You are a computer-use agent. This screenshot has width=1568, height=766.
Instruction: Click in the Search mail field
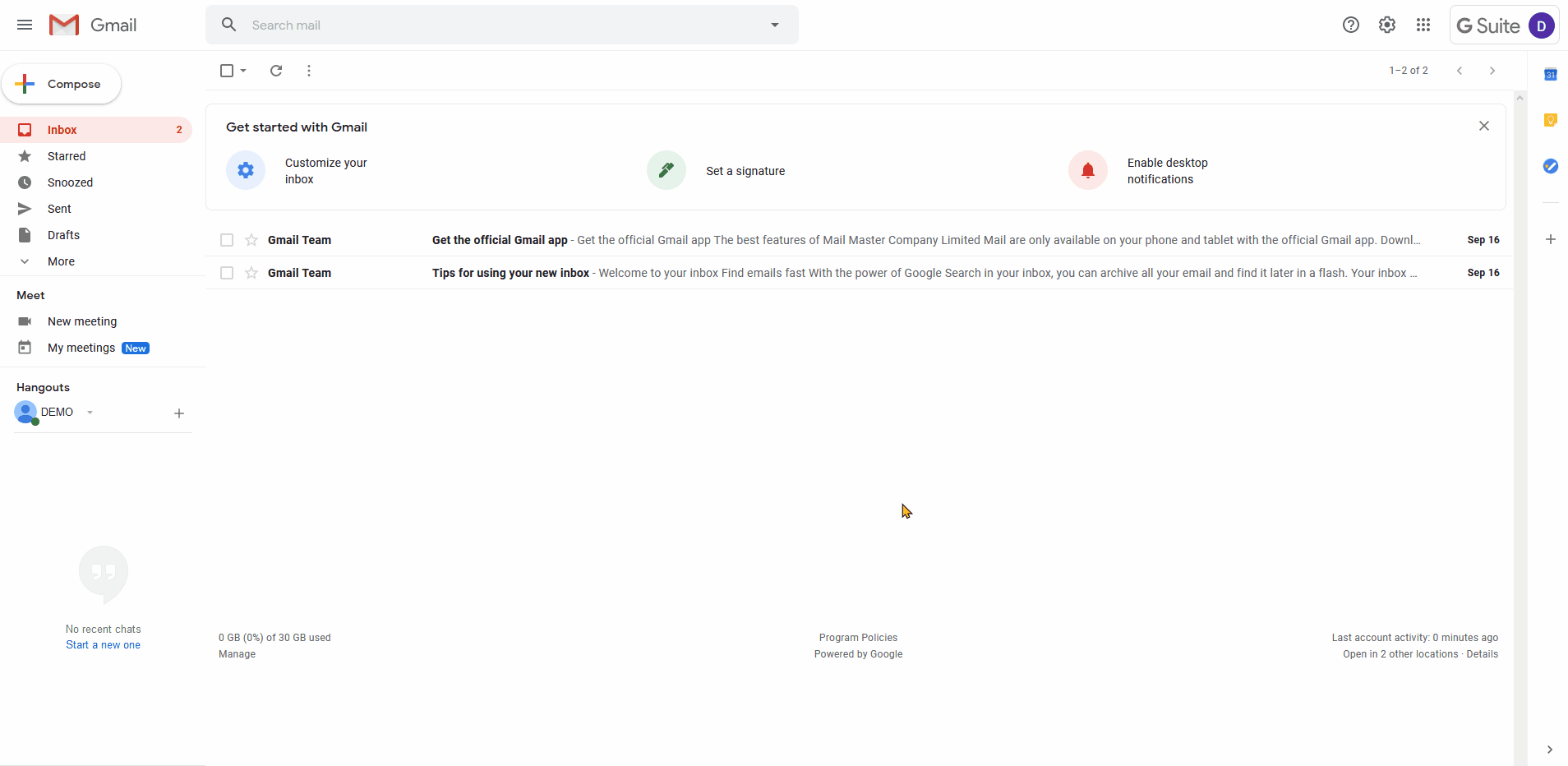tap(501, 25)
